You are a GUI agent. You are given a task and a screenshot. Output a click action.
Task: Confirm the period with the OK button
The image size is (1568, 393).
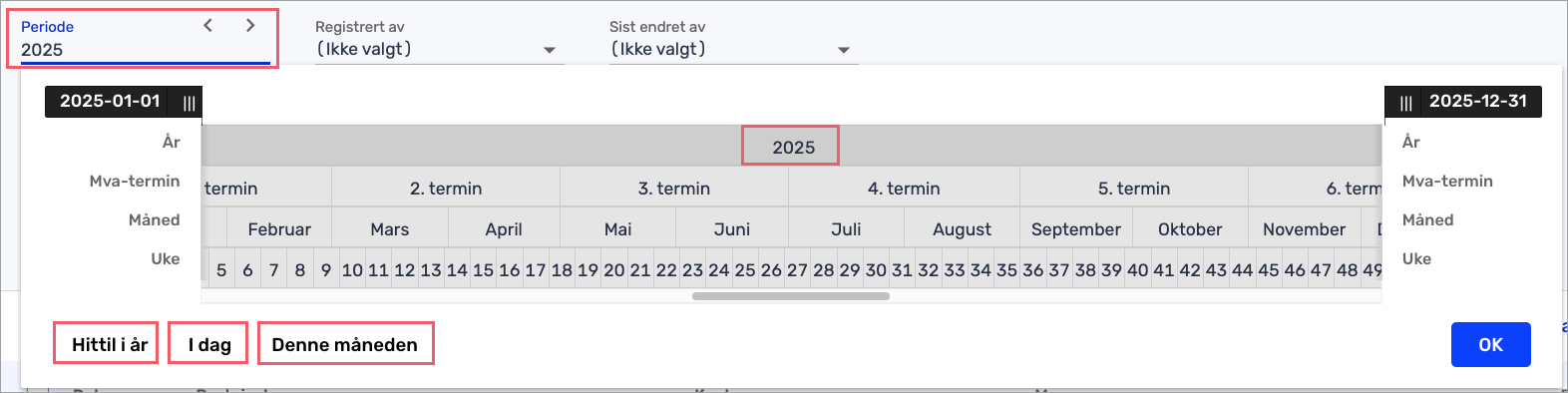coord(1490,344)
